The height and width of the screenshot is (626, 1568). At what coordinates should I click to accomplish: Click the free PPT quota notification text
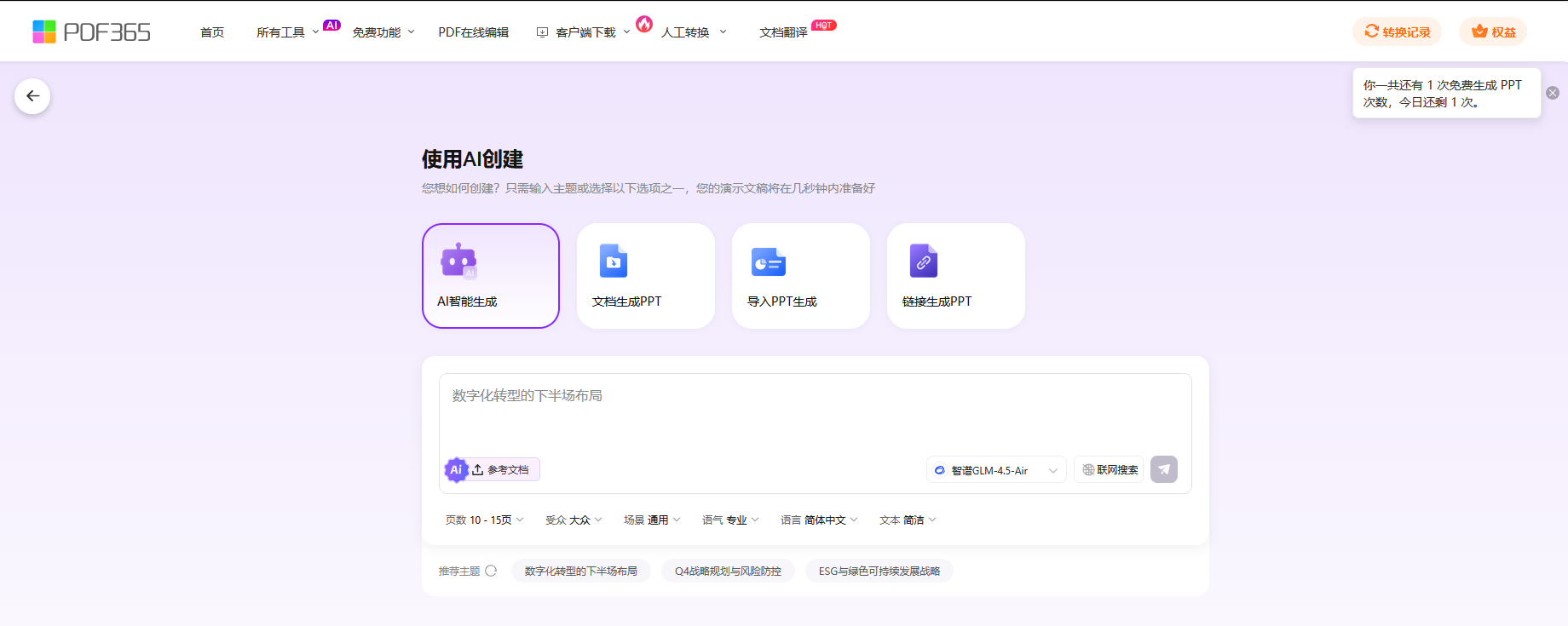click(x=1442, y=94)
